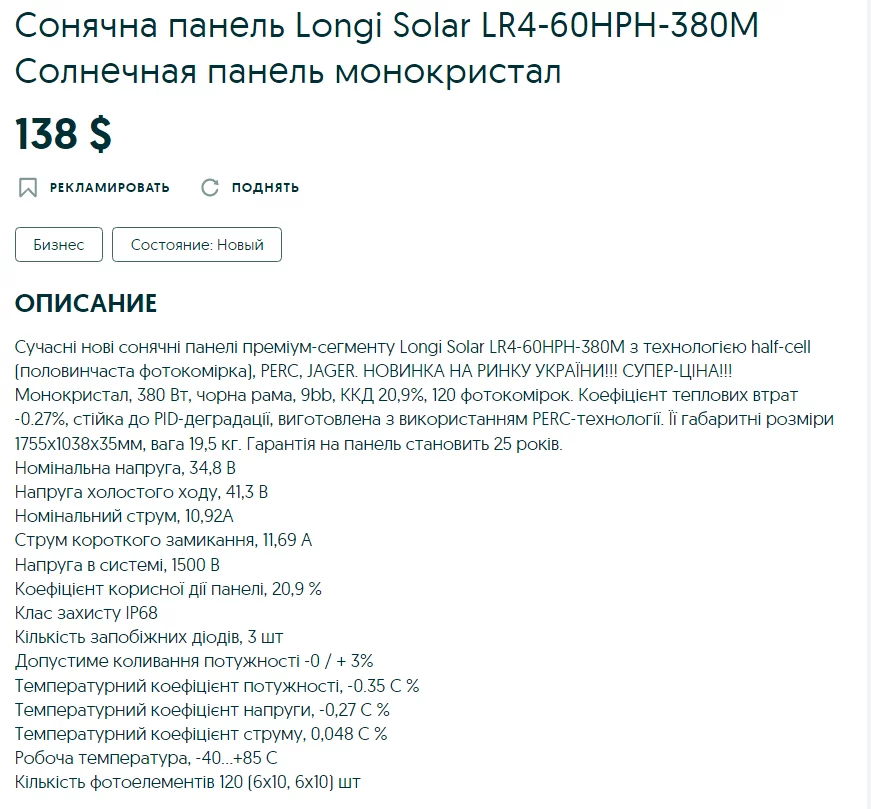
Task: Click the Состояние: Новый tag
Action: click(x=197, y=245)
